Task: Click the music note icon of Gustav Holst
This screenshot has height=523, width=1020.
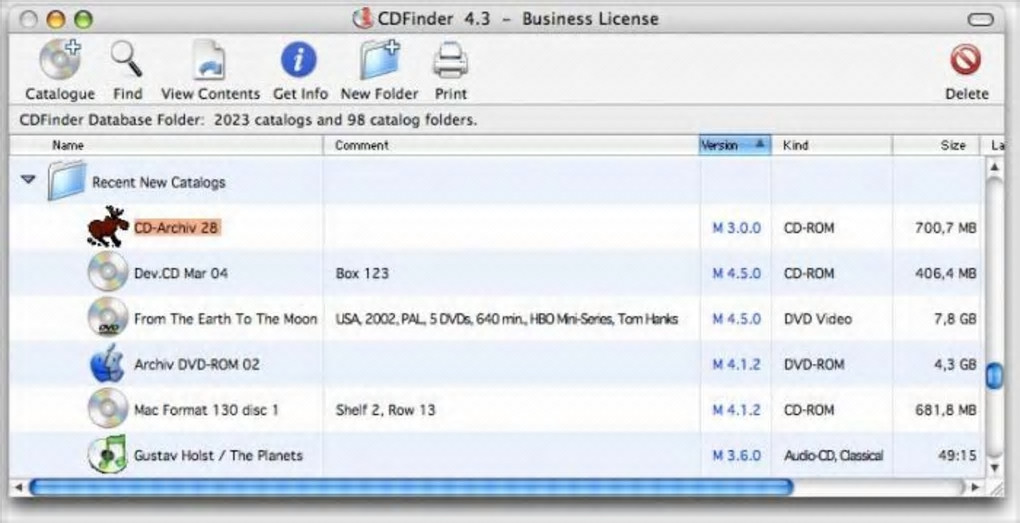Action: click(108, 454)
